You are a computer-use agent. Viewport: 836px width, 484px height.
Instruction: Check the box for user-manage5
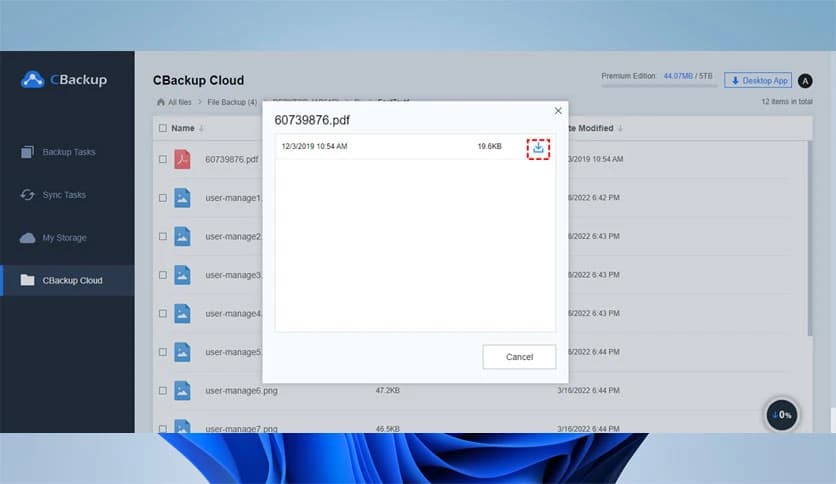[x=163, y=352]
